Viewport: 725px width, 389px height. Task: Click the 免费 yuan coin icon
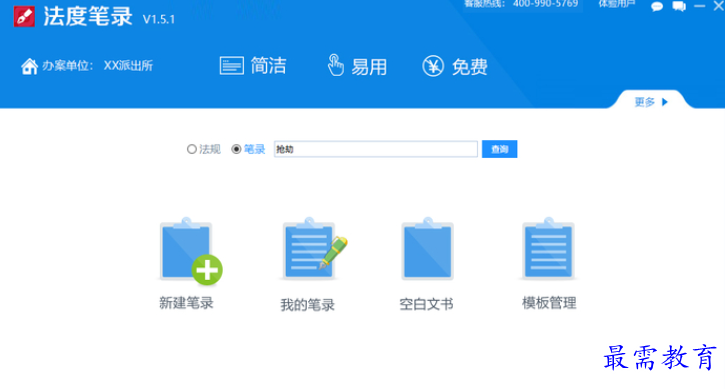433,66
